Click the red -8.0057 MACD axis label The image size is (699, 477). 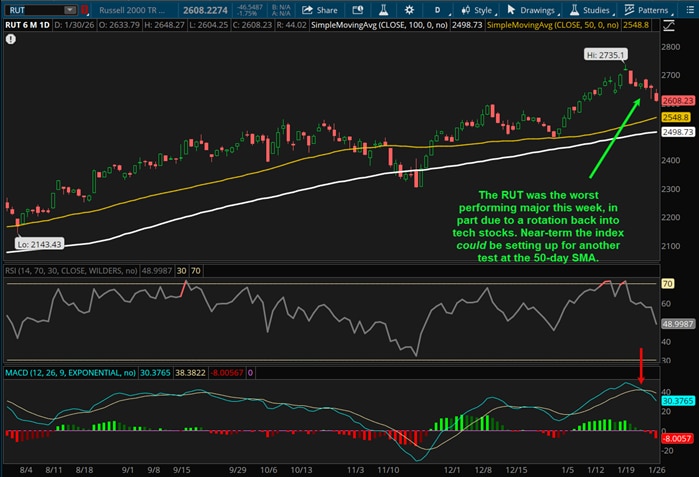pyautogui.click(x=678, y=439)
